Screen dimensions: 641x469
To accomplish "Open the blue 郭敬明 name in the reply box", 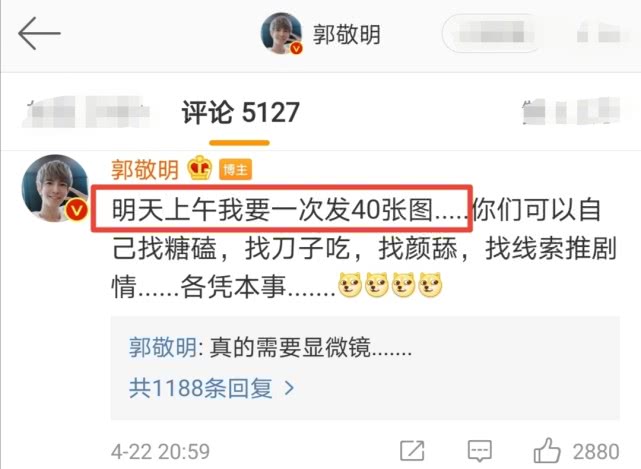I will pos(163,348).
